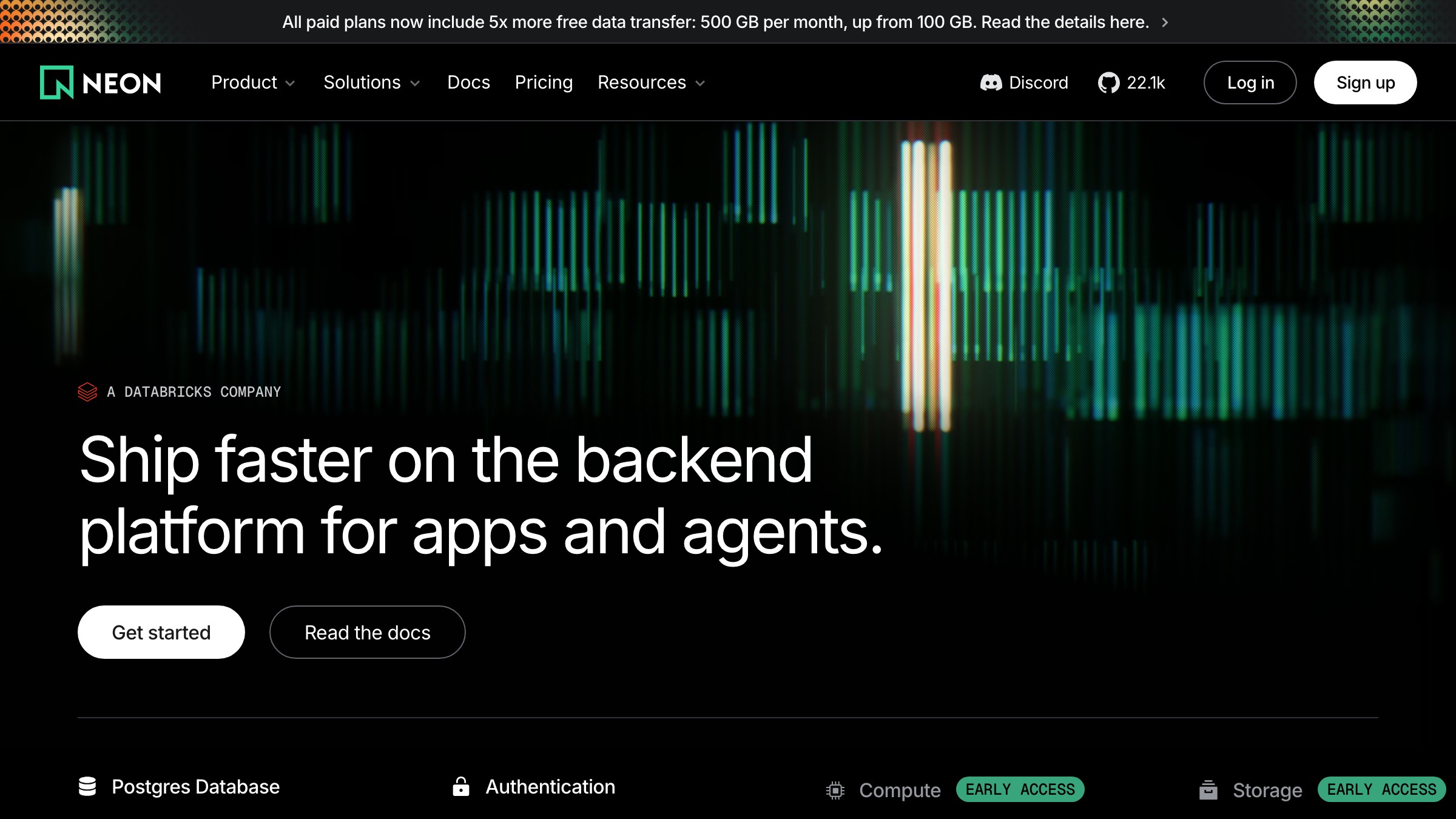Expand the Resources menu chevron

700,84
